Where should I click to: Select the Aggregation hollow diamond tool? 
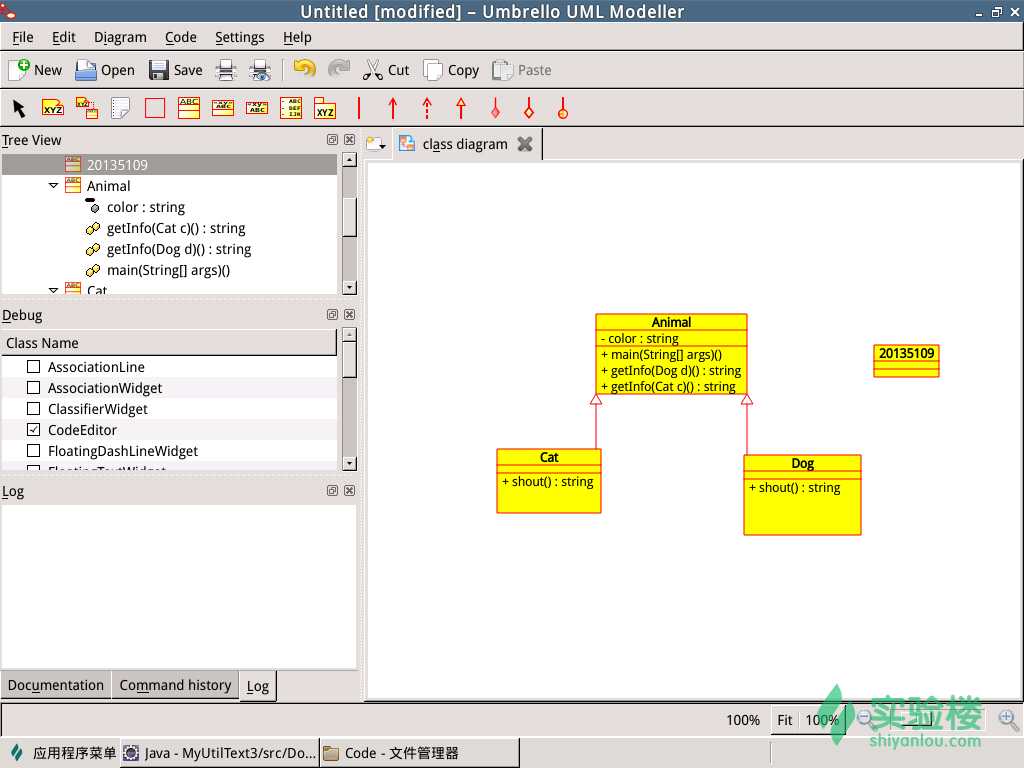point(529,108)
